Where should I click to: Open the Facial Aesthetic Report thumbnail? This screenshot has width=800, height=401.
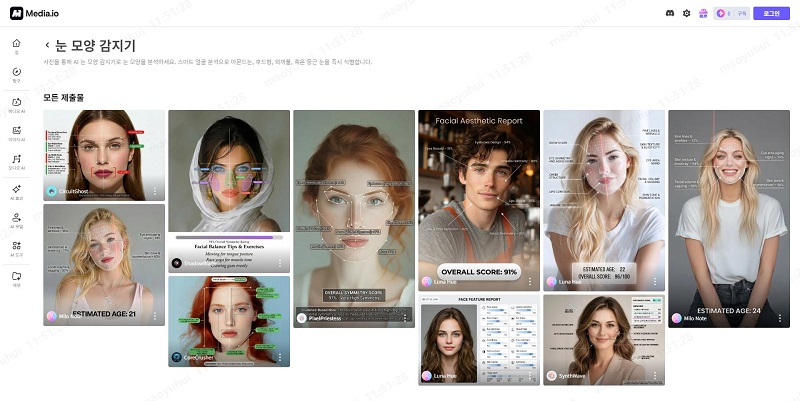478,199
